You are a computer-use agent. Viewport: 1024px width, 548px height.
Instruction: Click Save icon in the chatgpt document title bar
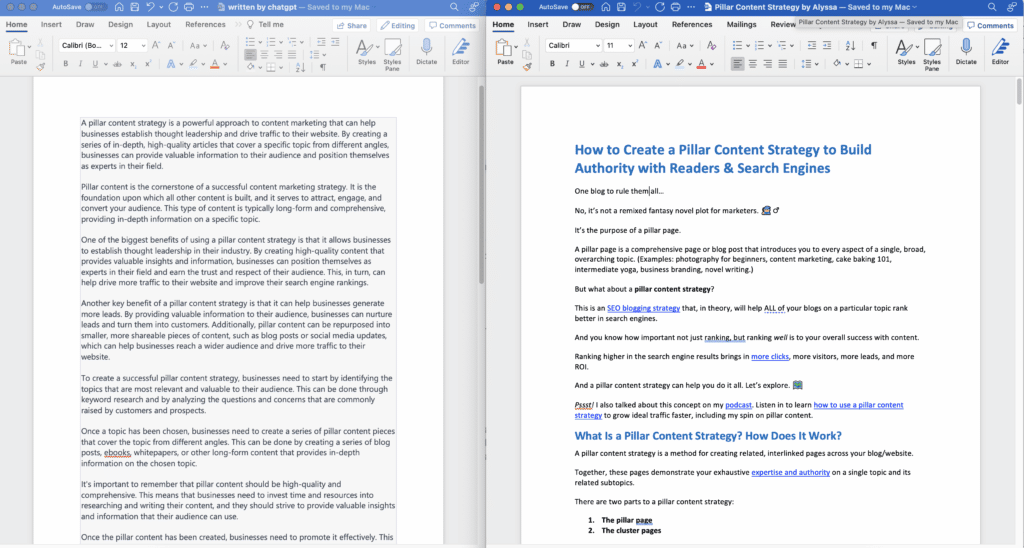point(137,6)
